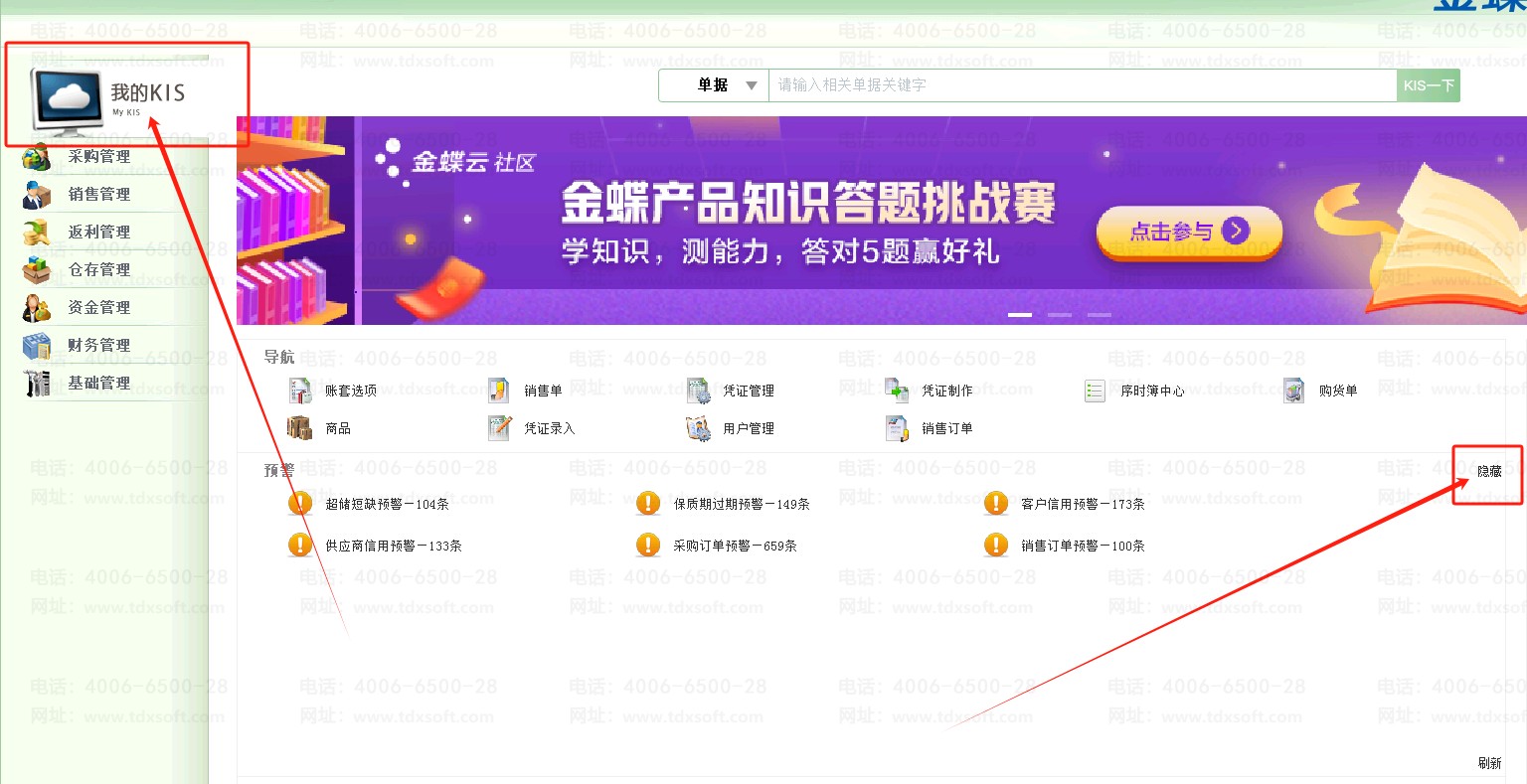The image size is (1527, 784).
Task: Open the 采购管理 menu label
Action: pos(99,157)
